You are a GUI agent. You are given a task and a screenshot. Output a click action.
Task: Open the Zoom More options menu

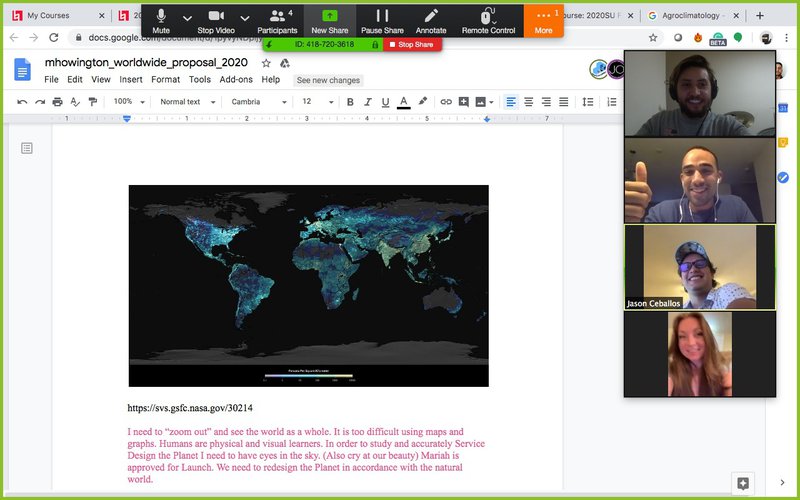coord(543,20)
